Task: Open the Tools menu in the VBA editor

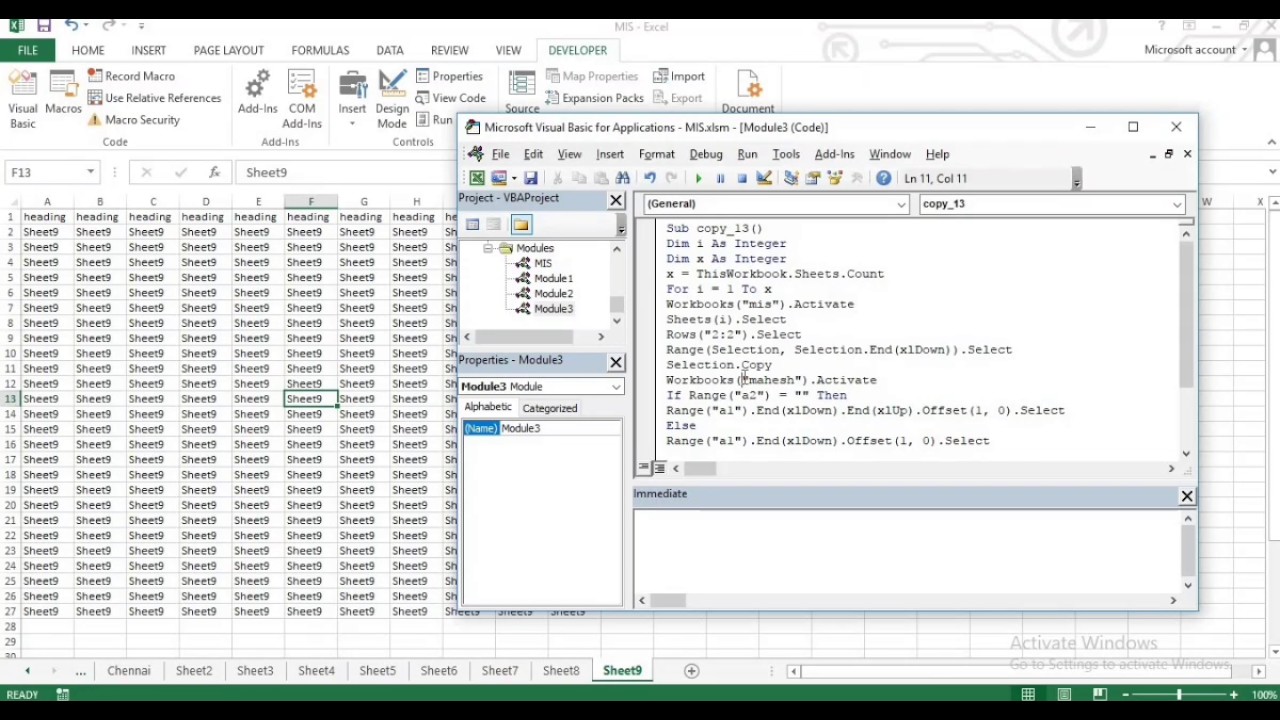Action: [786, 154]
